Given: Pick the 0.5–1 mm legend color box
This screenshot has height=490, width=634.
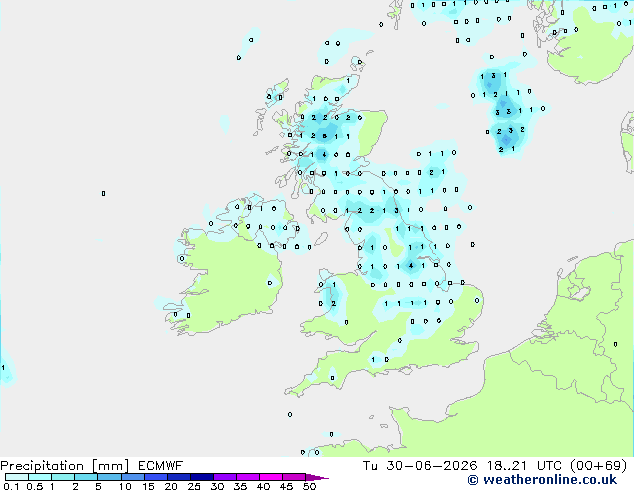Looking at the screenshot, I should tap(40, 477).
